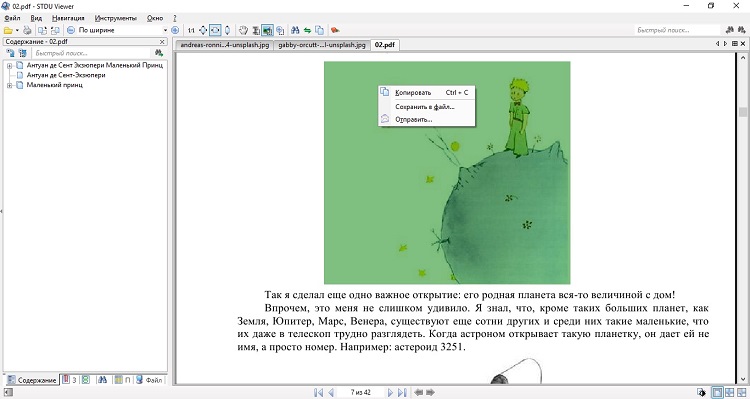Expand the Маленький принц tree node
Image resolution: width=750 pixels, height=399 pixels.
pos(9,85)
